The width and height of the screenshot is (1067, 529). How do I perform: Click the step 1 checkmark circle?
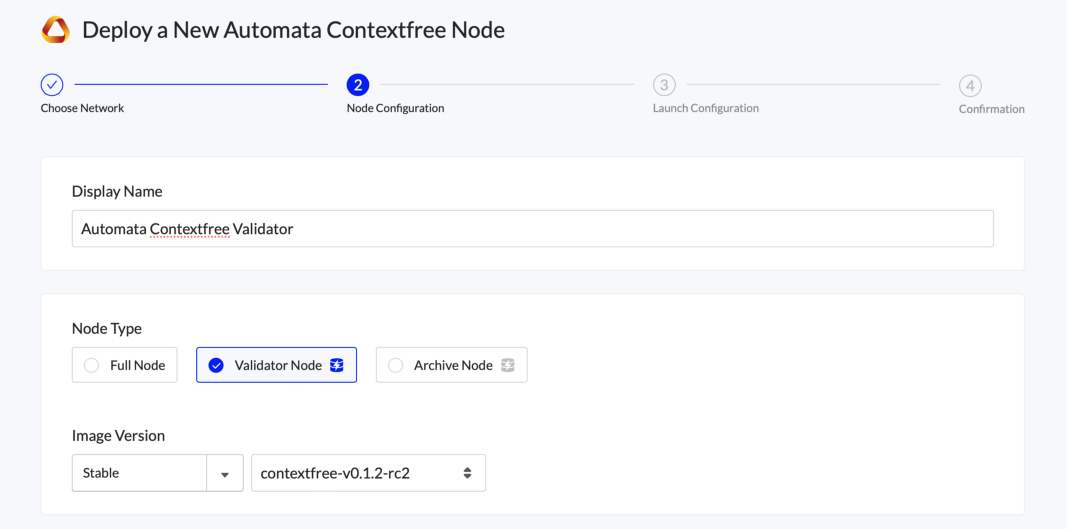click(x=52, y=85)
